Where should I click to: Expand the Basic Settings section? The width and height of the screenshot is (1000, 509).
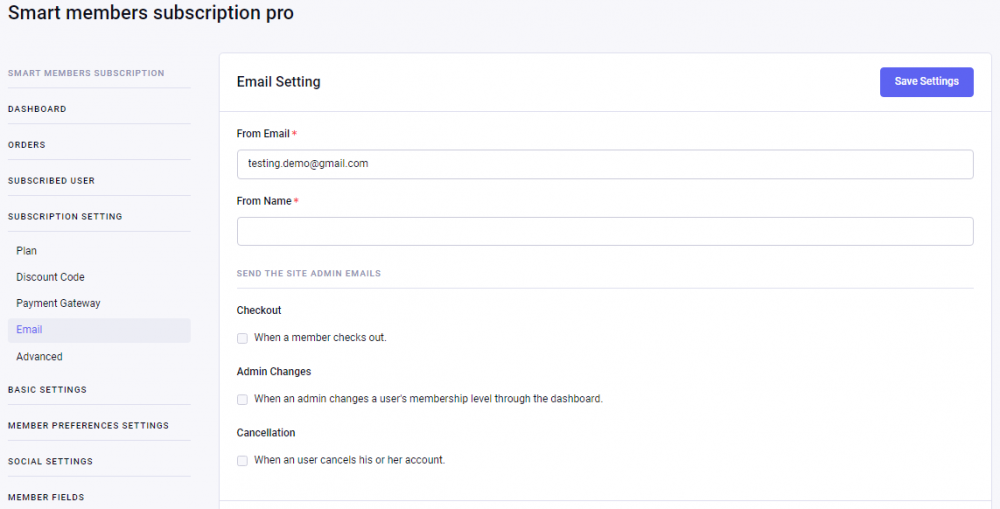tap(47, 390)
